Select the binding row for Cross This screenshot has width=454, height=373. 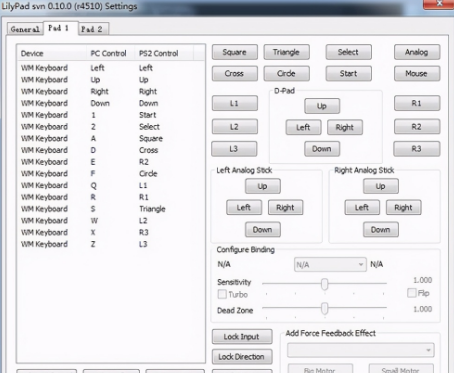pos(111,150)
